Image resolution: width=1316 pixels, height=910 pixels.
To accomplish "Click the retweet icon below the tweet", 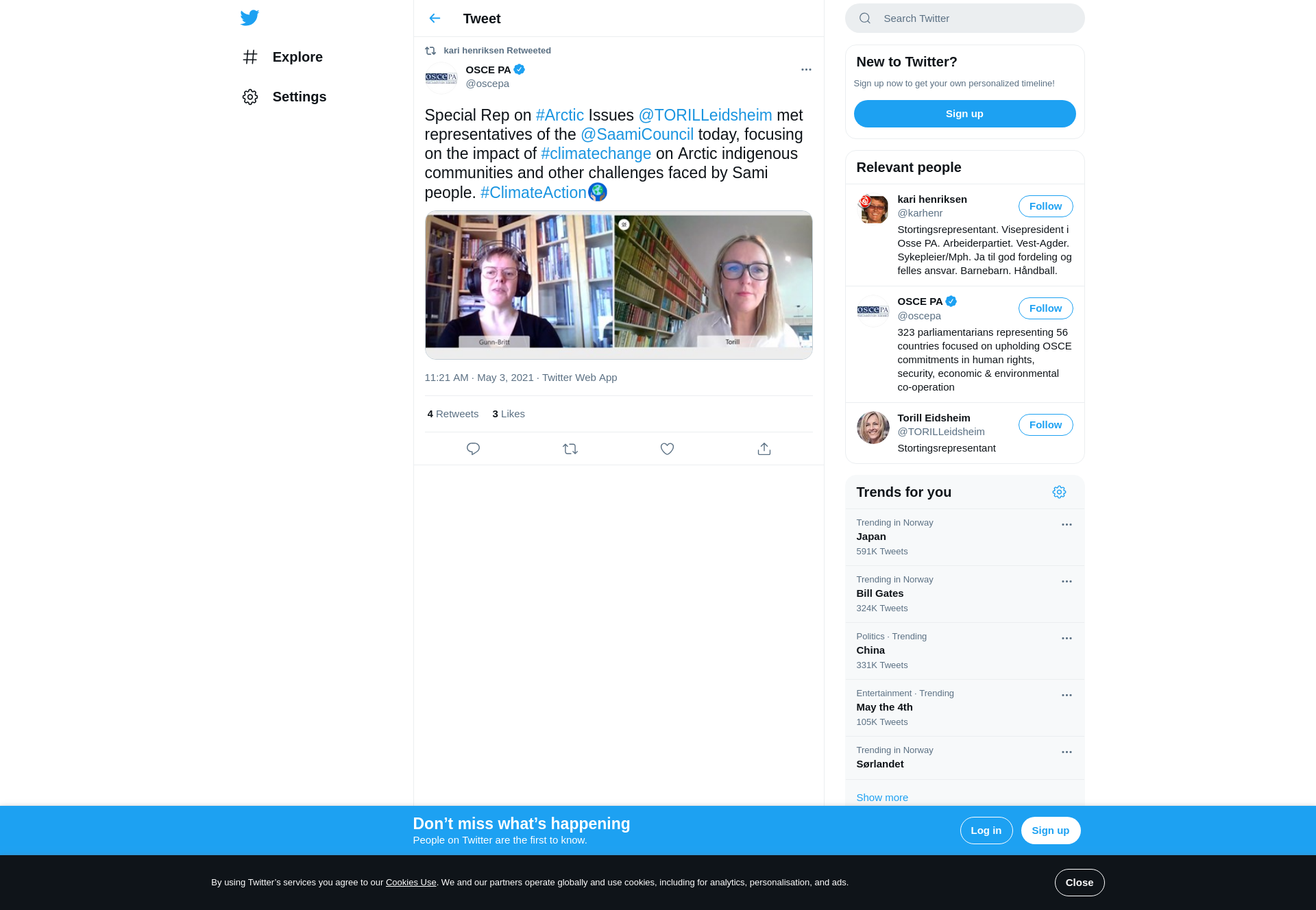I will (570, 449).
